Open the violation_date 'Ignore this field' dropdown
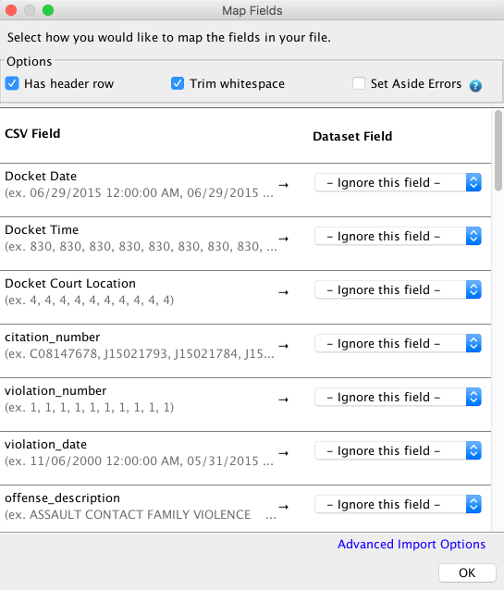504x590 pixels. [x=398, y=451]
